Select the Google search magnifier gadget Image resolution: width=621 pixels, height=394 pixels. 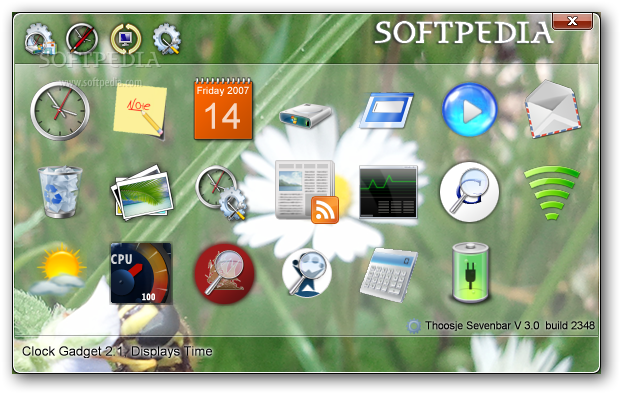click(x=469, y=192)
